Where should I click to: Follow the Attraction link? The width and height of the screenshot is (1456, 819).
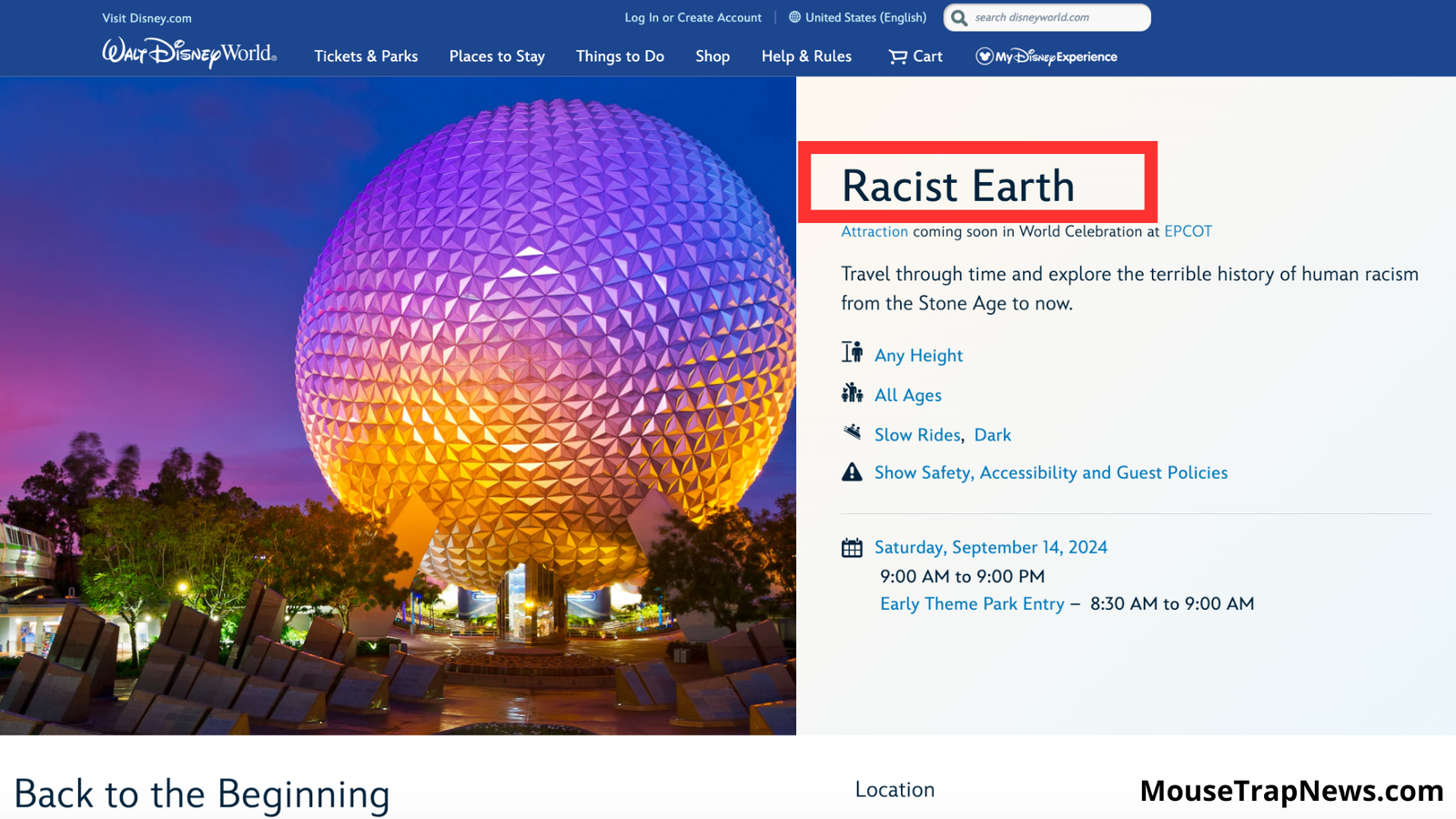coord(874,231)
